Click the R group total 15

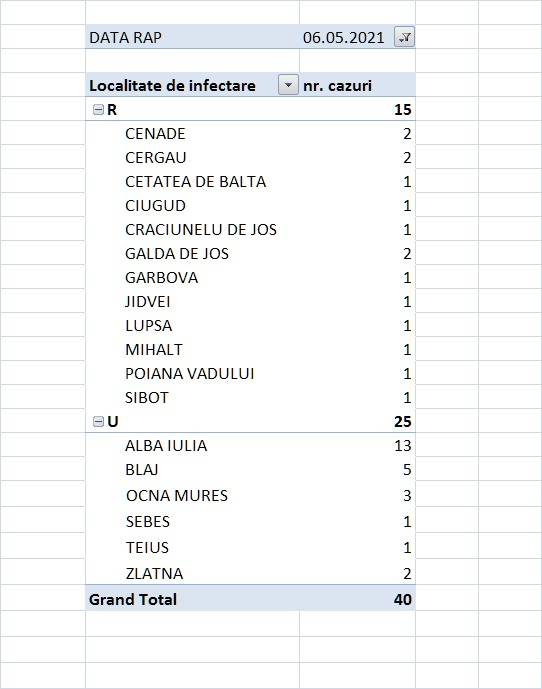(x=402, y=110)
